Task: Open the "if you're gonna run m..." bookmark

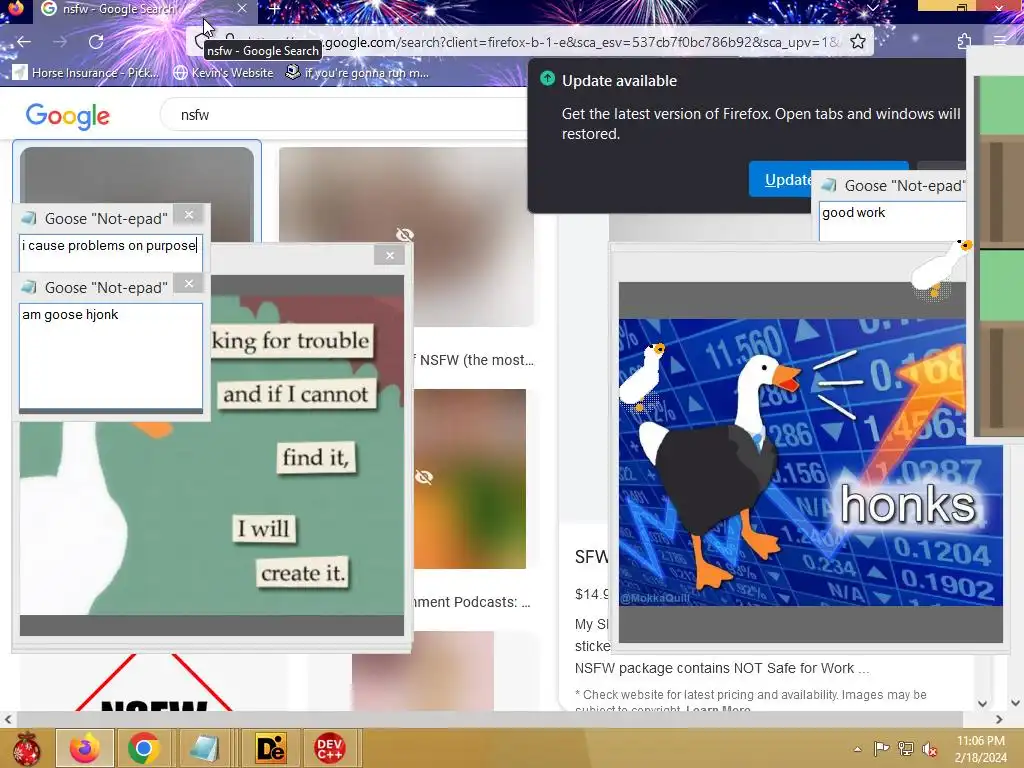Action: click(x=358, y=73)
